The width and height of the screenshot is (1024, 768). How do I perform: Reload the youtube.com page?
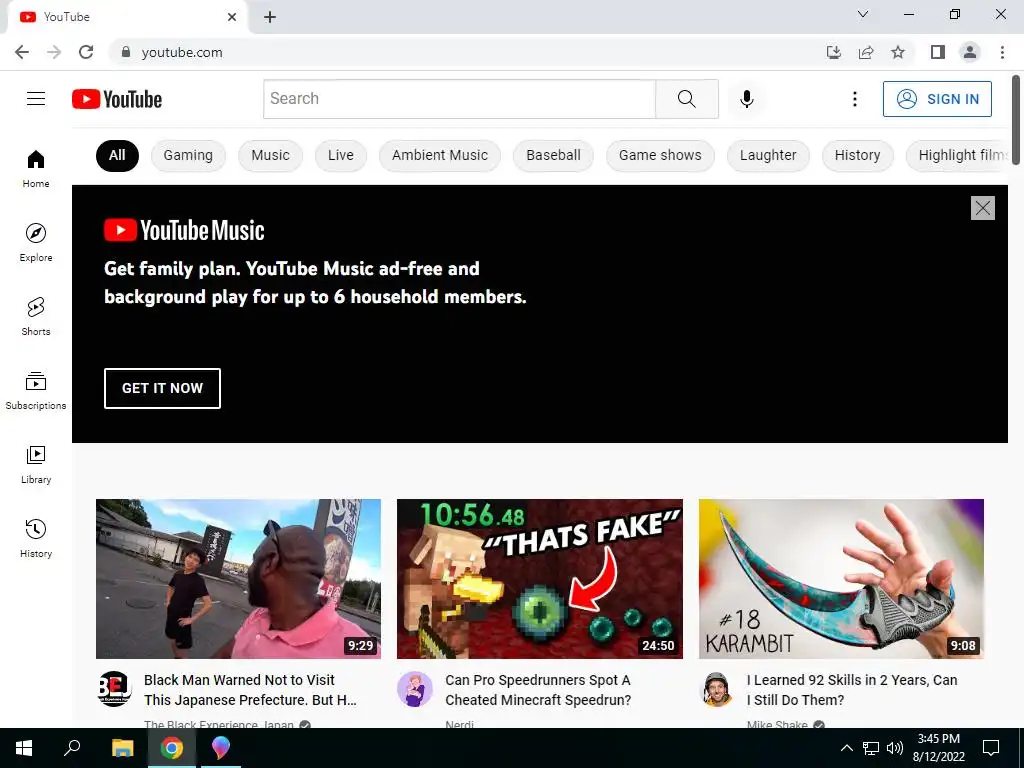[x=86, y=52]
